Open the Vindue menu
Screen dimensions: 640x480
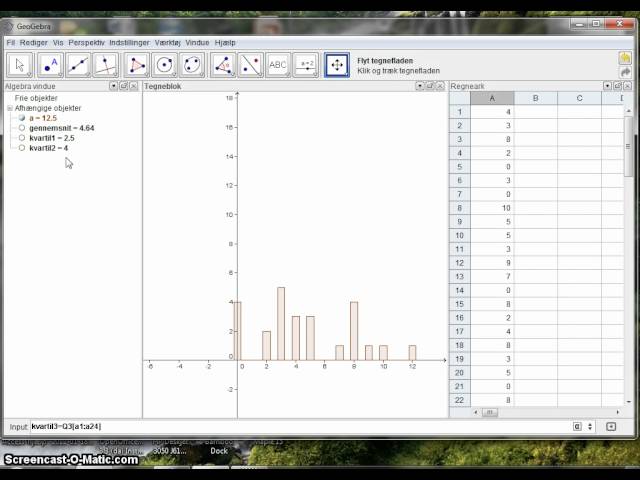197,42
